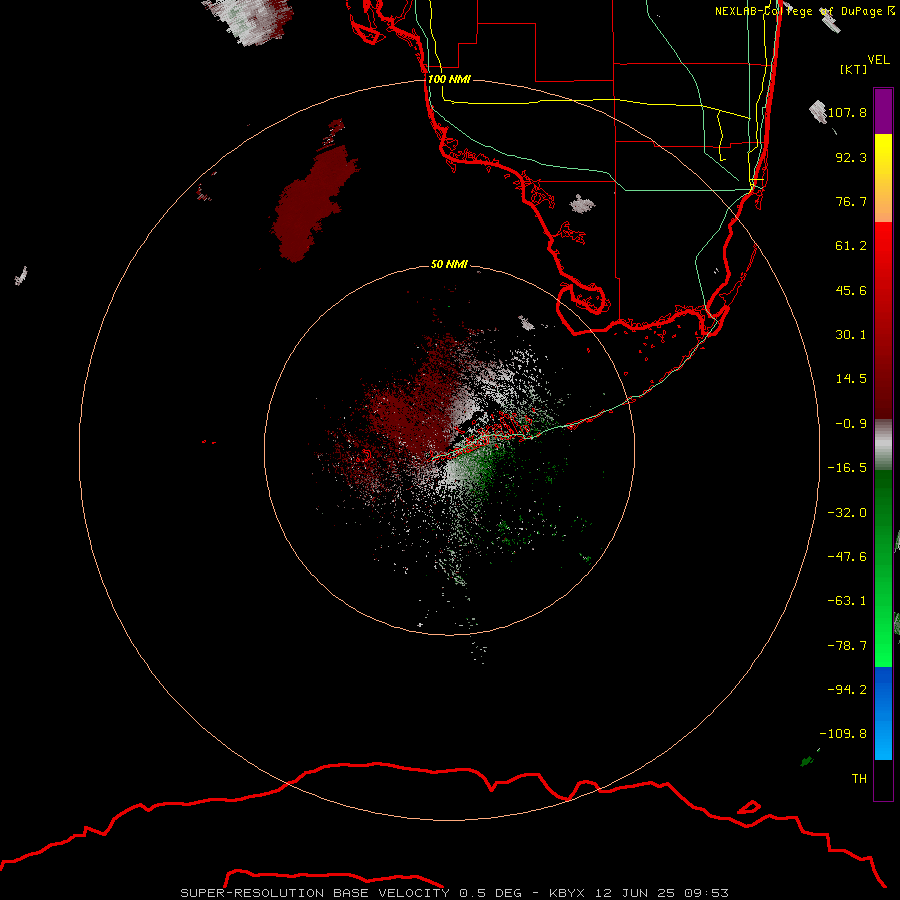Click the large dark red echo northwest of radar

(x=313, y=202)
